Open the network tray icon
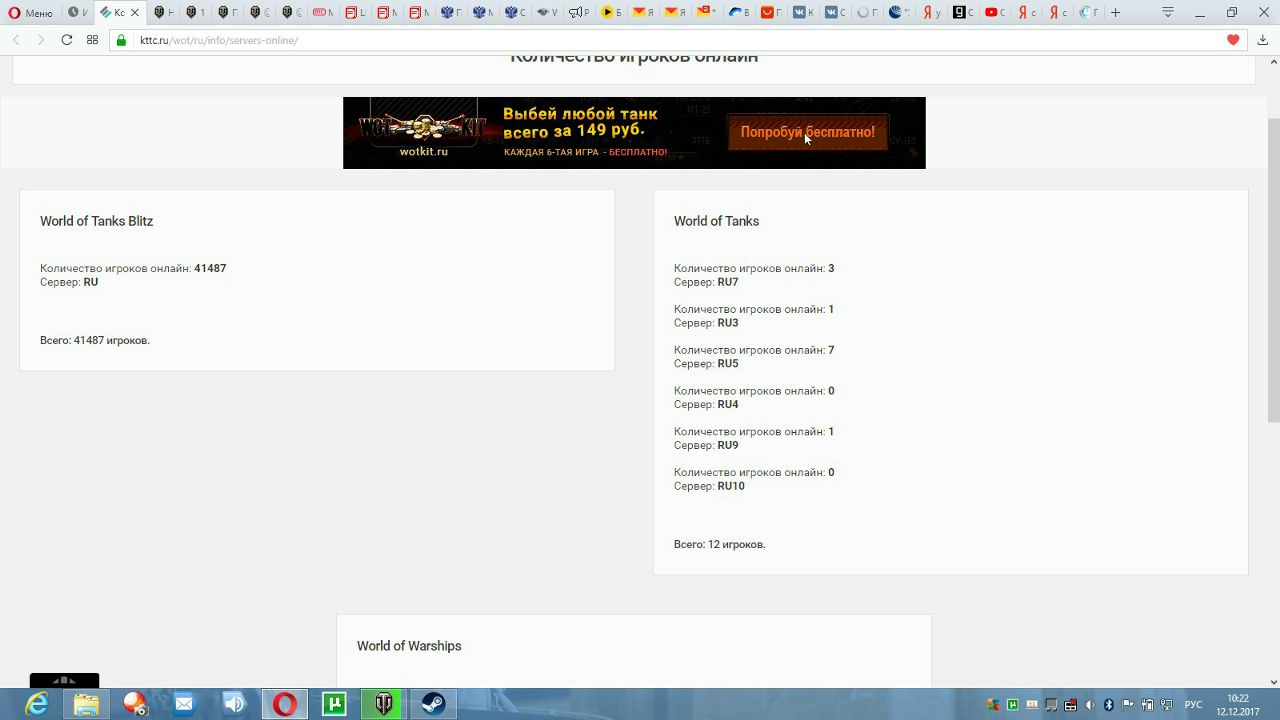1280x720 pixels. (x=1167, y=705)
